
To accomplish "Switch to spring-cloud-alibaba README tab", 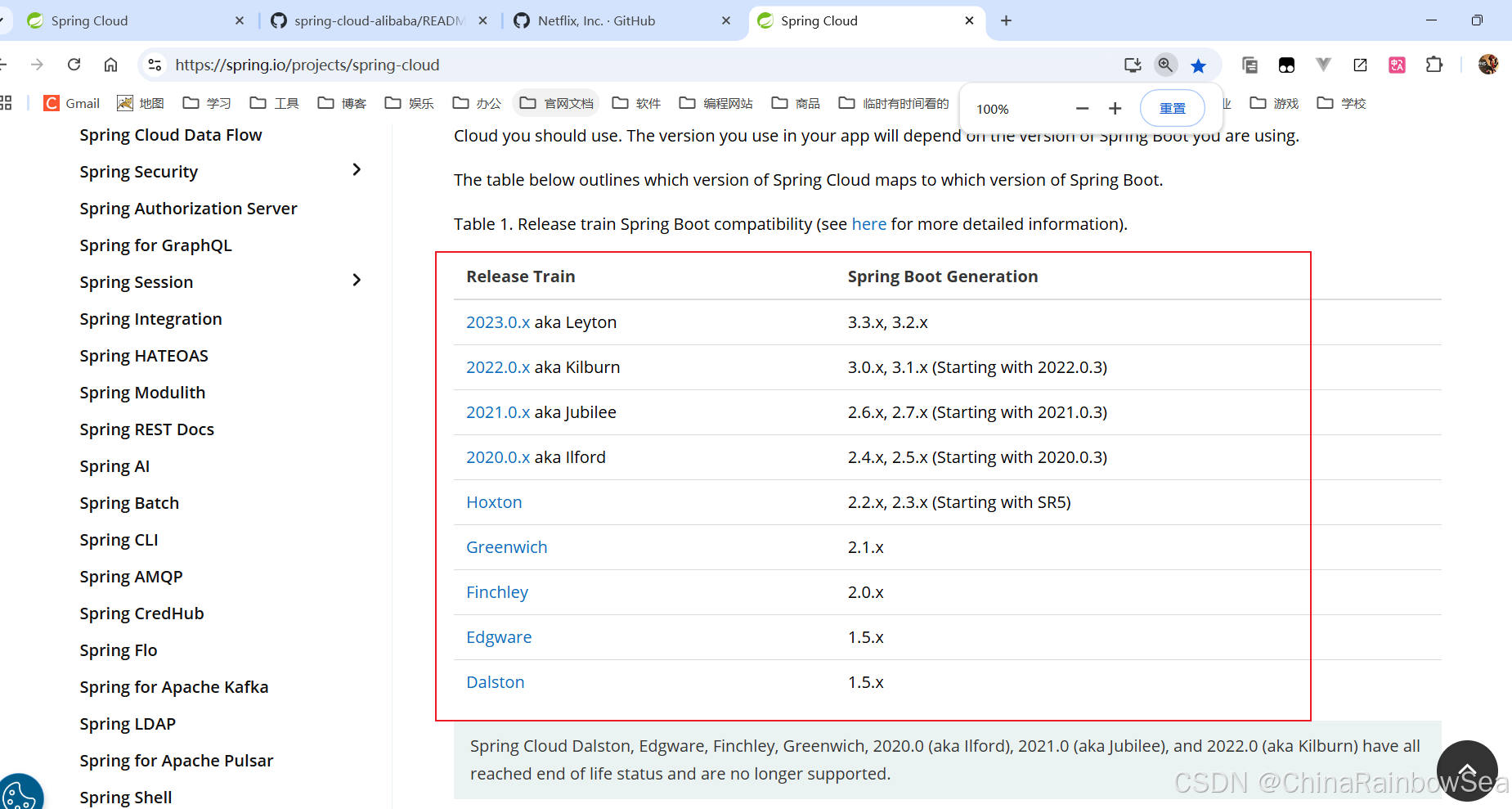I will tap(380, 20).
